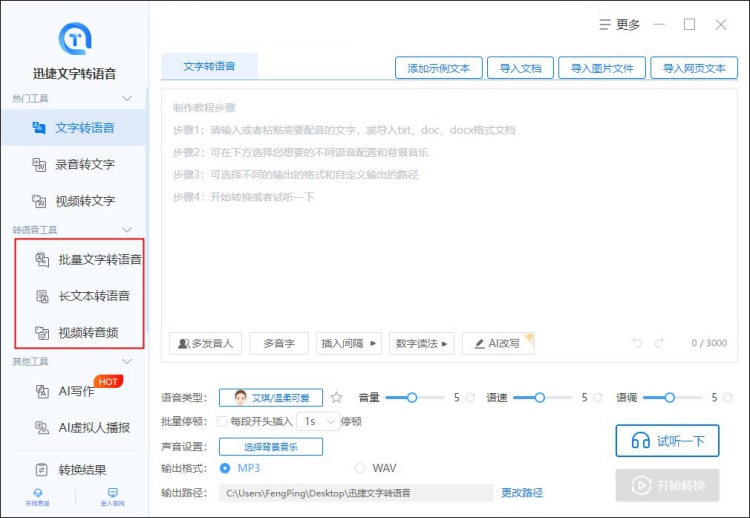
Task: Click the 转换结果 sidebar icon
Action: coord(42,470)
